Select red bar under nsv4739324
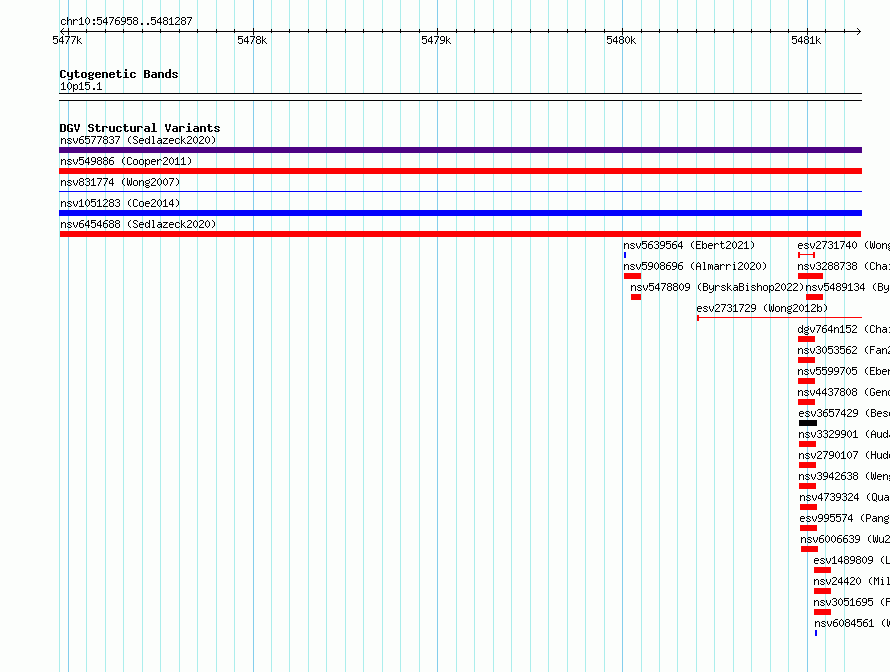 coord(809,507)
